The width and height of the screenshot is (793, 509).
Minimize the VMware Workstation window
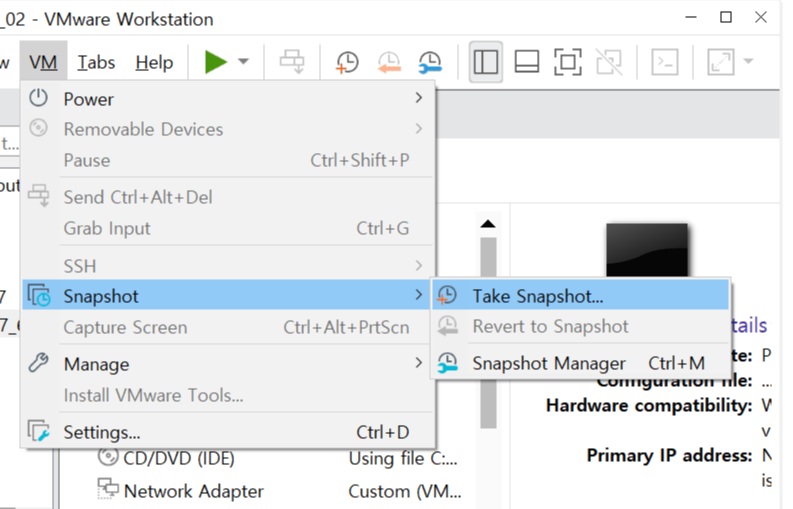[691, 17]
